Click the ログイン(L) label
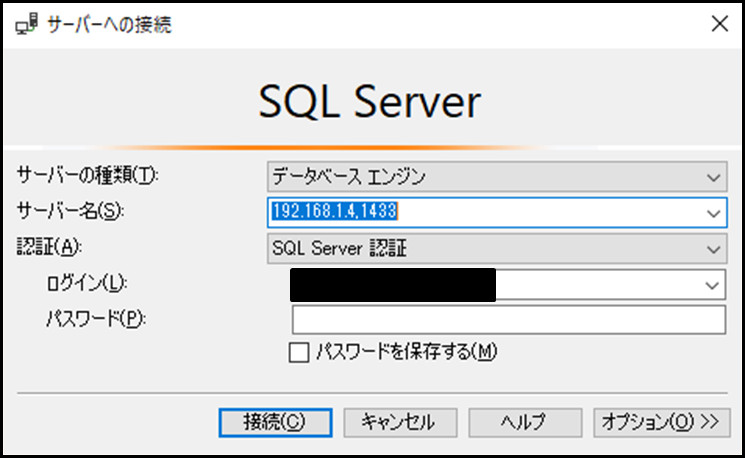Viewport: 745px width, 458px height. point(87,283)
